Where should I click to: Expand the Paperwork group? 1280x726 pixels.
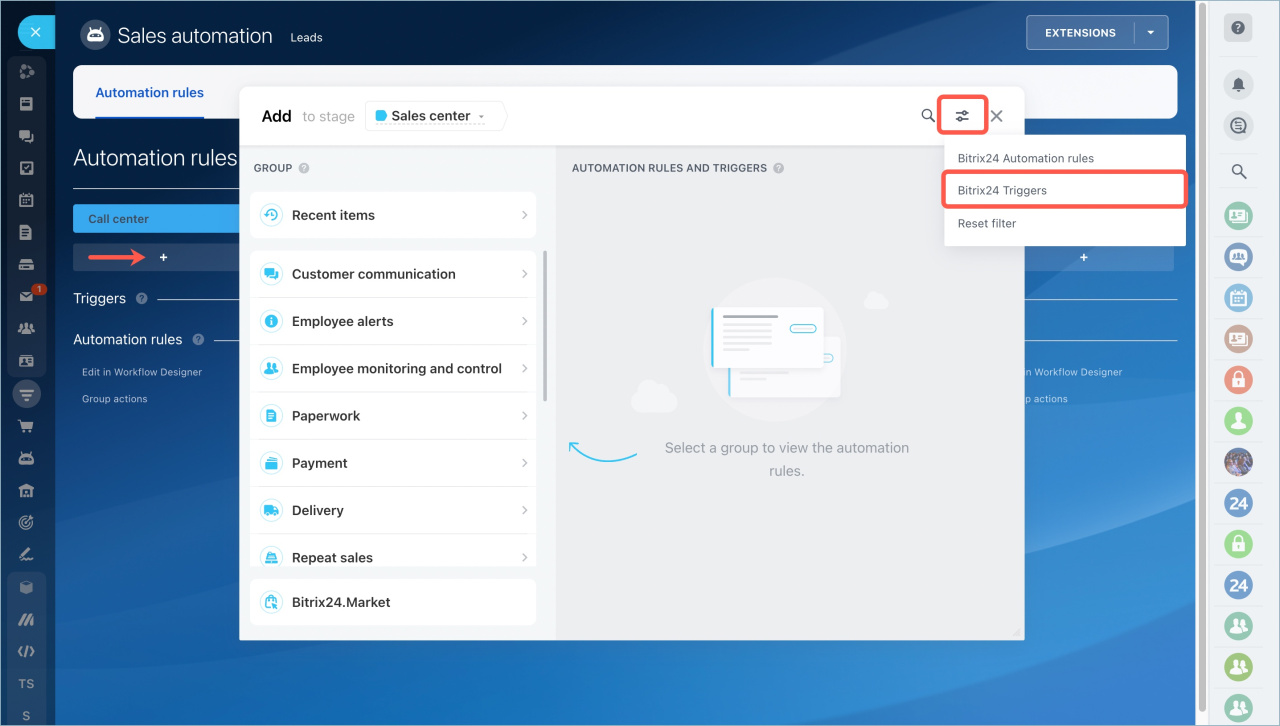pos(393,416)
